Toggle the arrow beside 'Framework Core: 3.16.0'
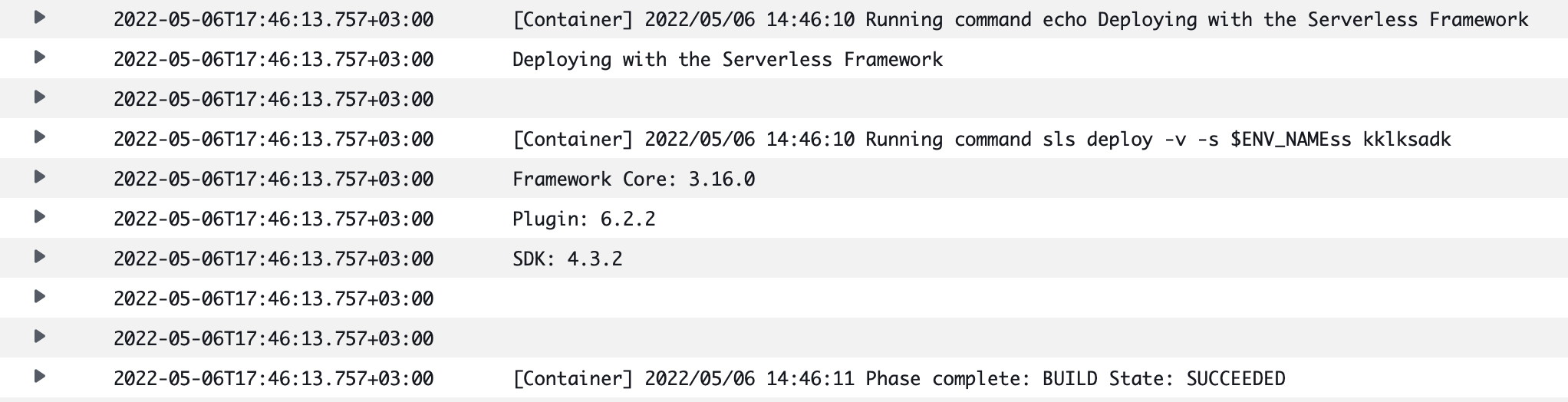This screenshot has width=1568, height=402. [x=40, y=176]
